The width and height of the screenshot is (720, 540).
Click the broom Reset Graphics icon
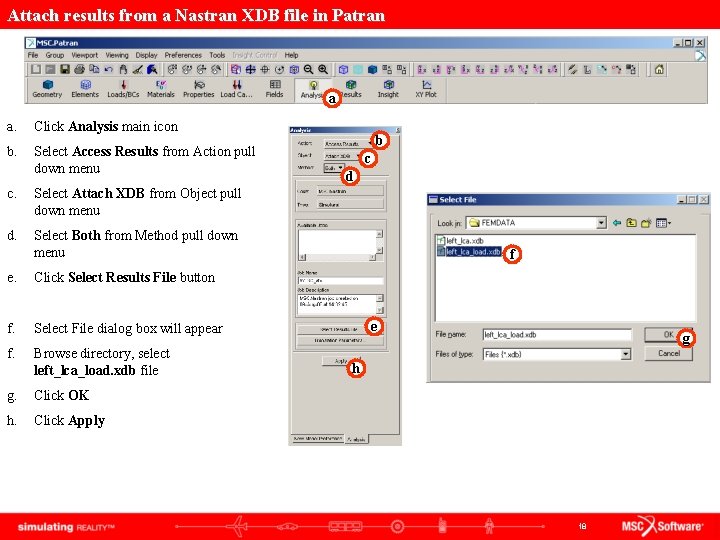pos(137,69)
